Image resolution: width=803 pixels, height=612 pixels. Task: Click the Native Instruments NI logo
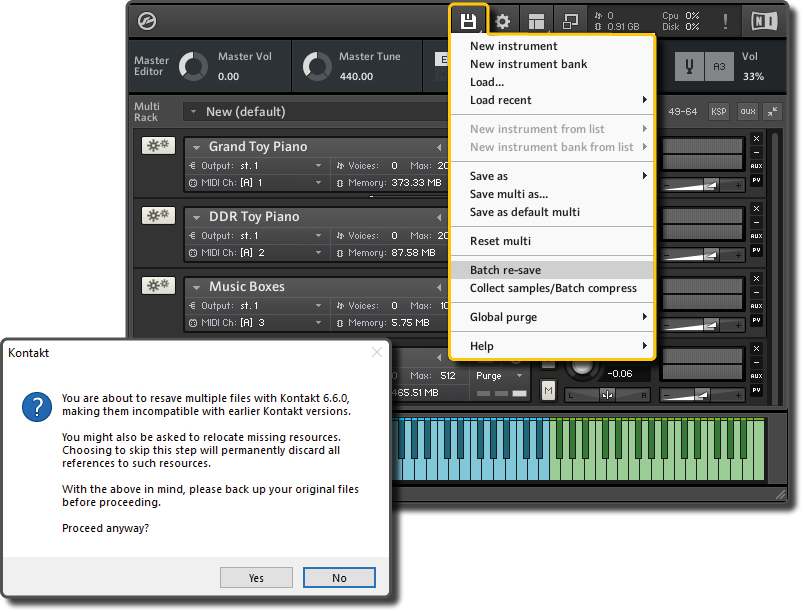coord(764,21)
